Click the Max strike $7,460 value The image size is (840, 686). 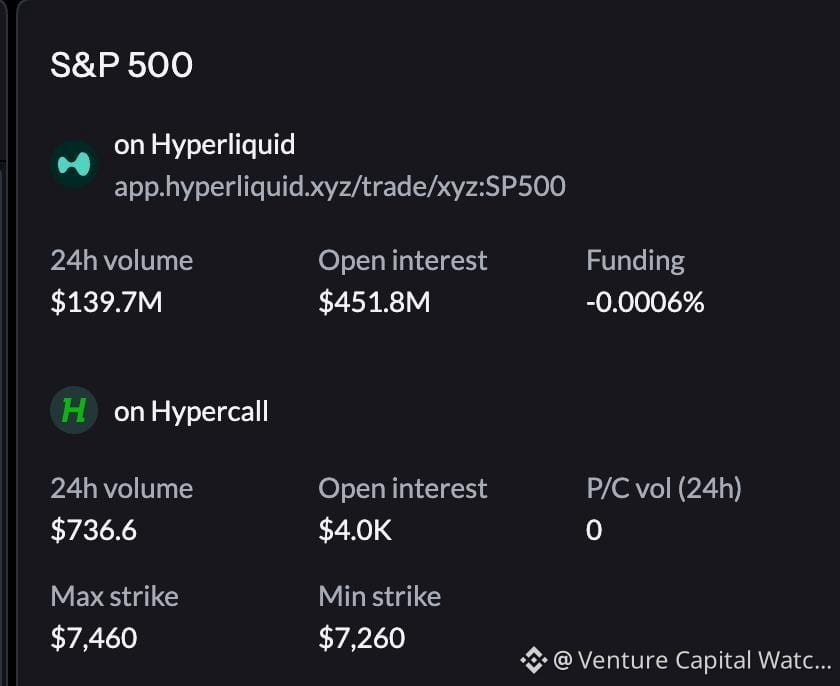[x=94, y=638]
